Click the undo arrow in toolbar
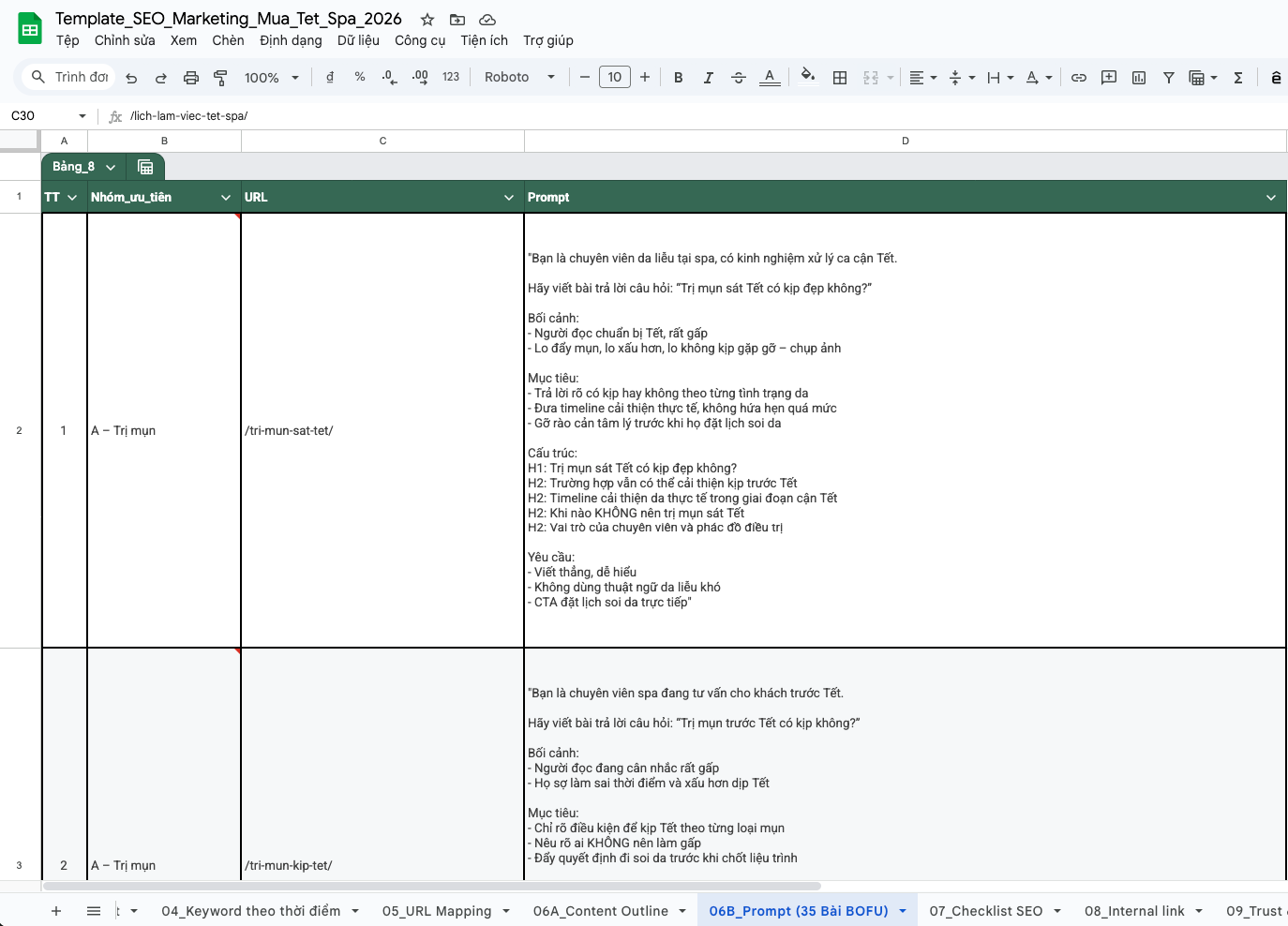 point(131,78)
